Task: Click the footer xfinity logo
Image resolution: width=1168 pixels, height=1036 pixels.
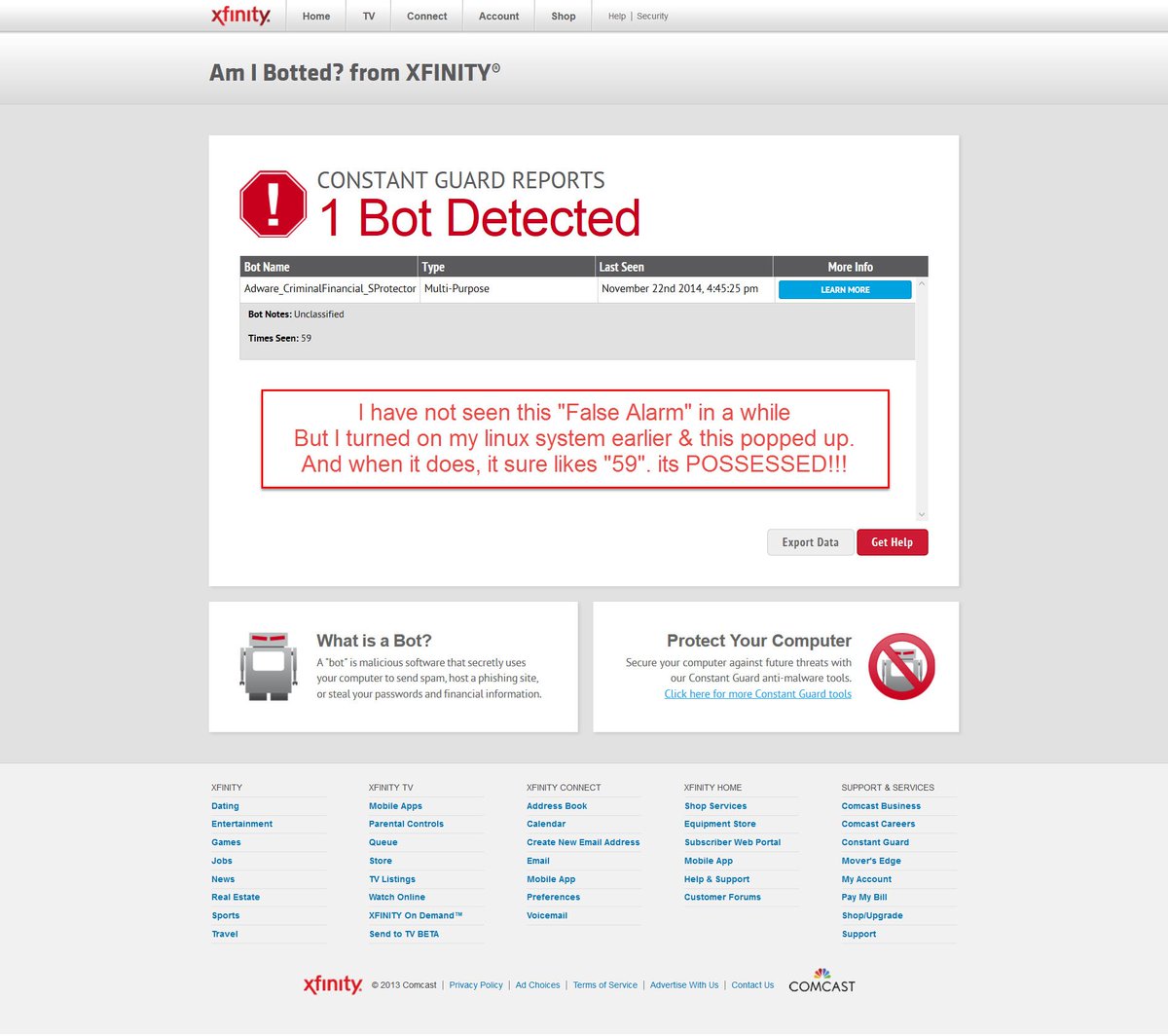Action: coord(333,984)
